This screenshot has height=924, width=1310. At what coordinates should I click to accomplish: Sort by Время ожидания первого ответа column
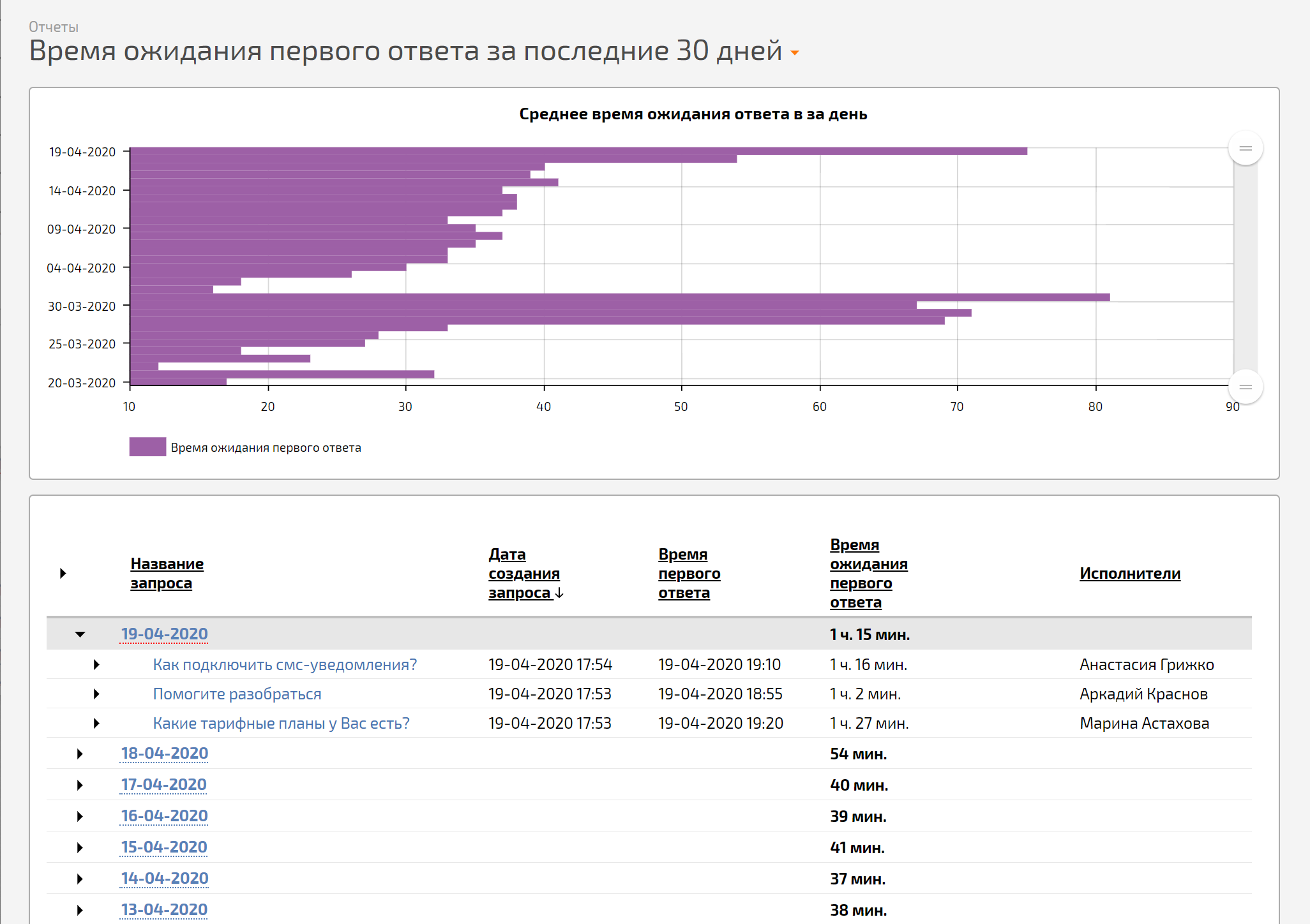tap(868, 573)
